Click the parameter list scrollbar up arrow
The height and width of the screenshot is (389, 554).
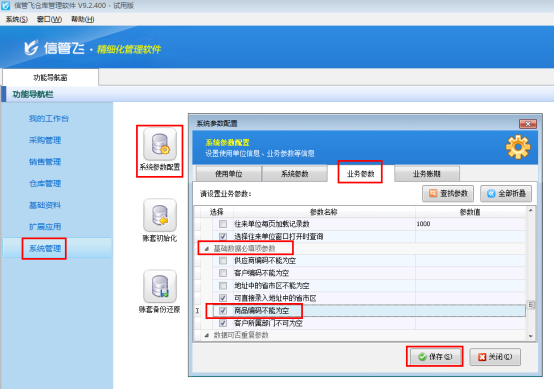click(530, 211)
